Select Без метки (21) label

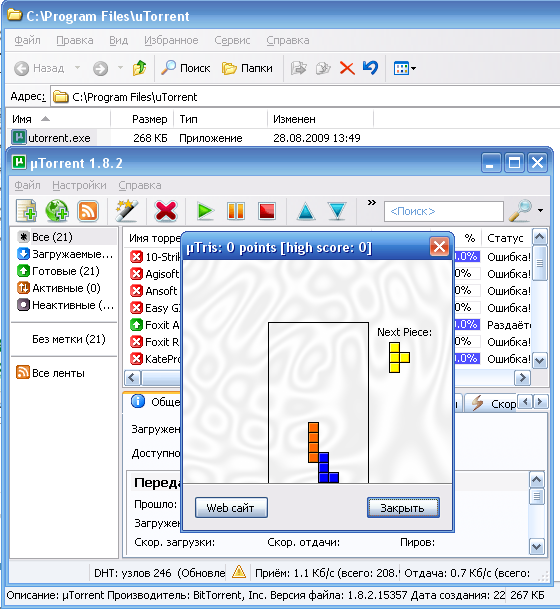69,339
